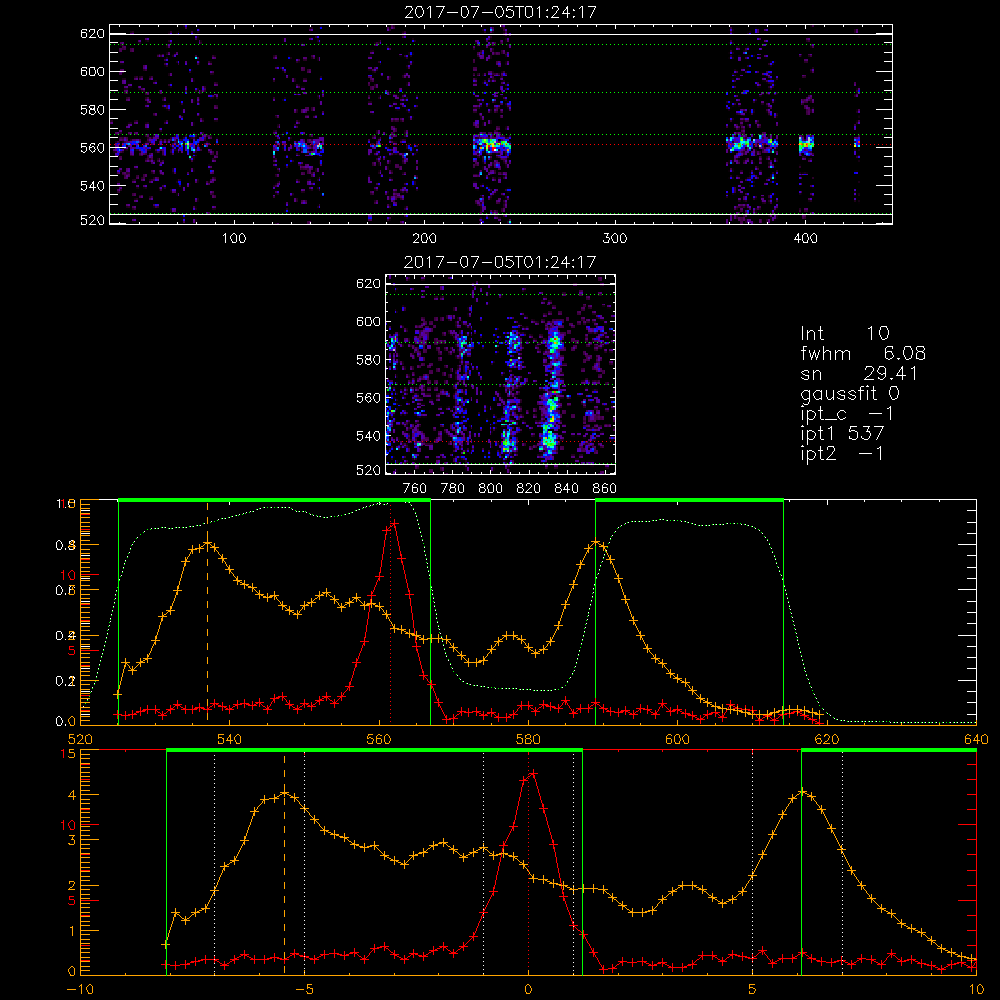Click the timestamp title above the small middle image

click(x=501, y=262)
